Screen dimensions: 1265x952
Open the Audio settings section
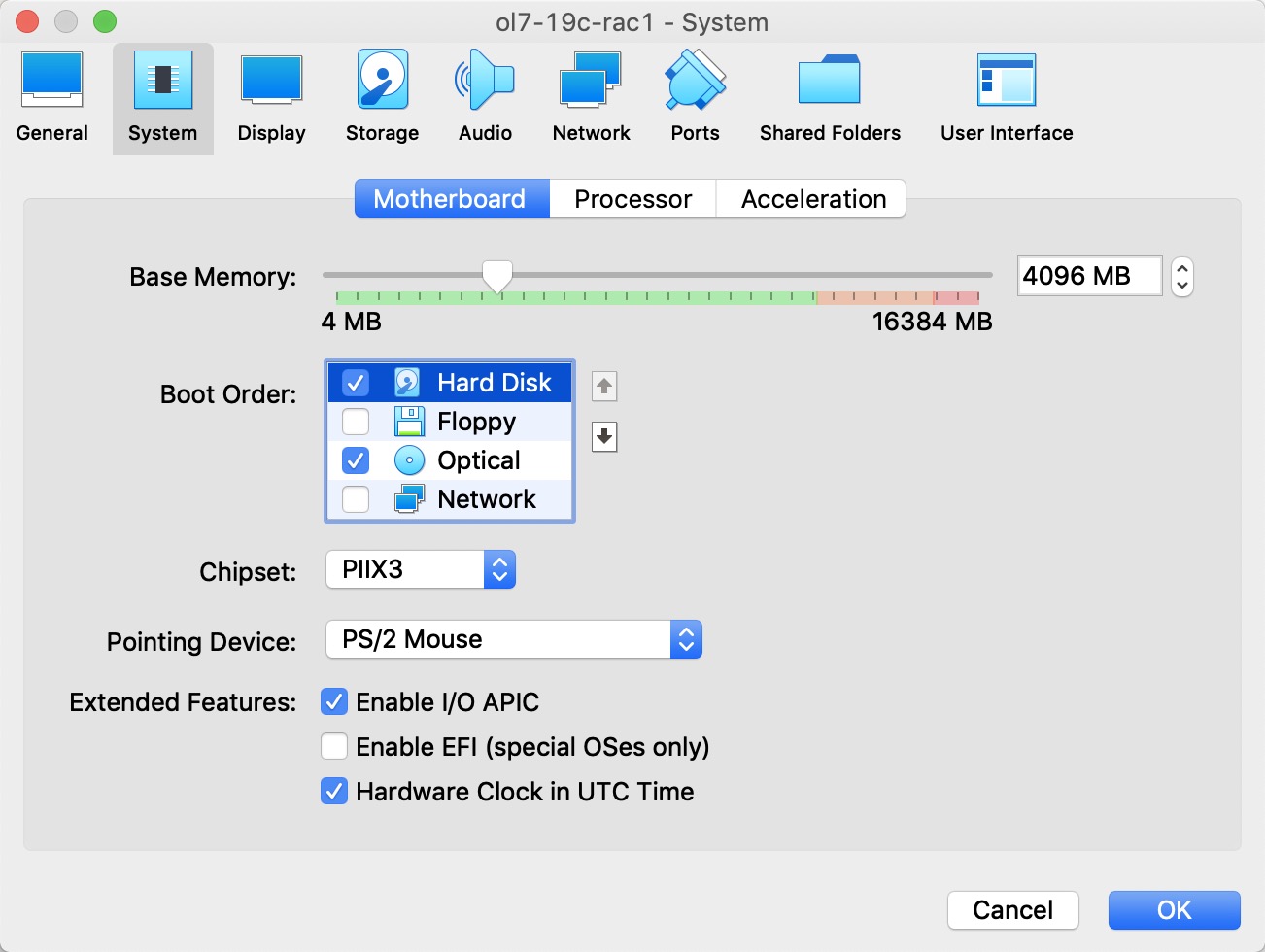(x=486, y=98)
